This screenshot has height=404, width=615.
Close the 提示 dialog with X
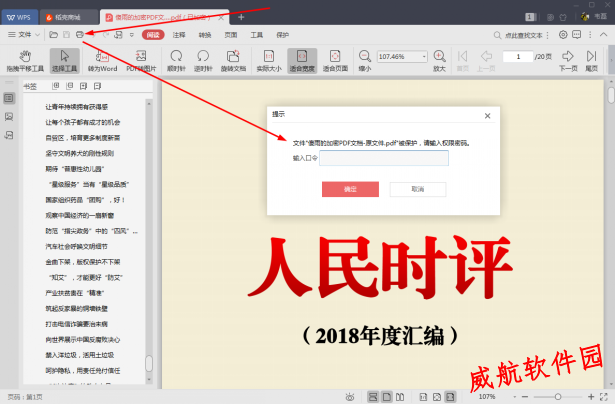[487, 116]
